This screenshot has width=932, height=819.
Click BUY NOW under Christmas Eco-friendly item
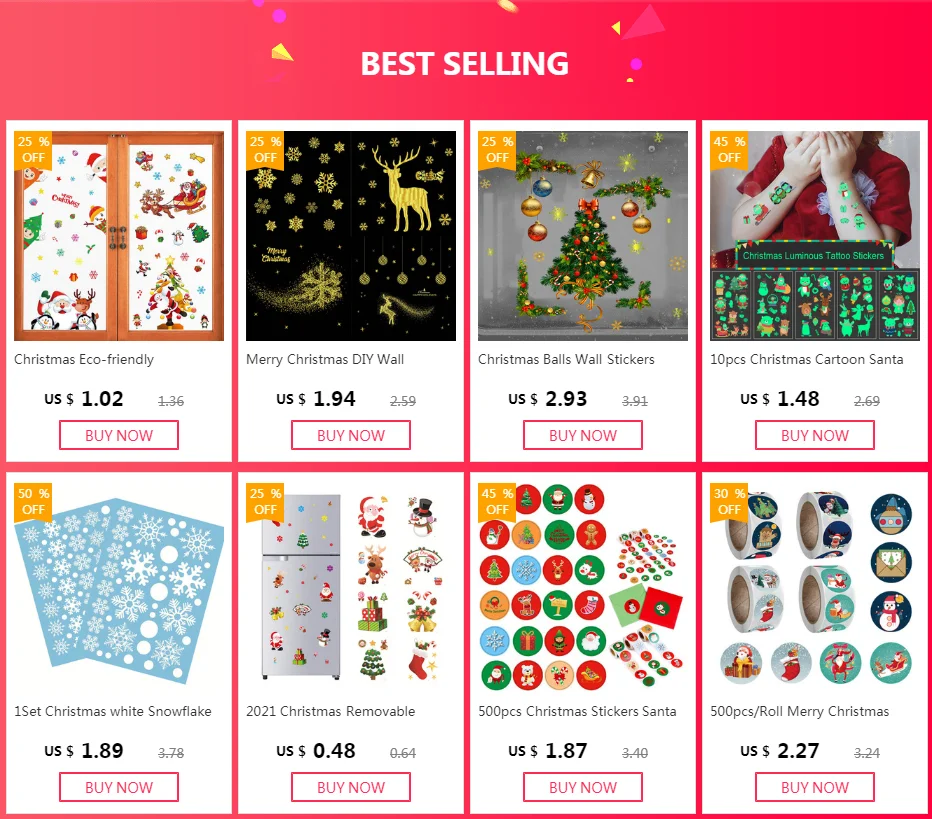[x=119, y=435]
